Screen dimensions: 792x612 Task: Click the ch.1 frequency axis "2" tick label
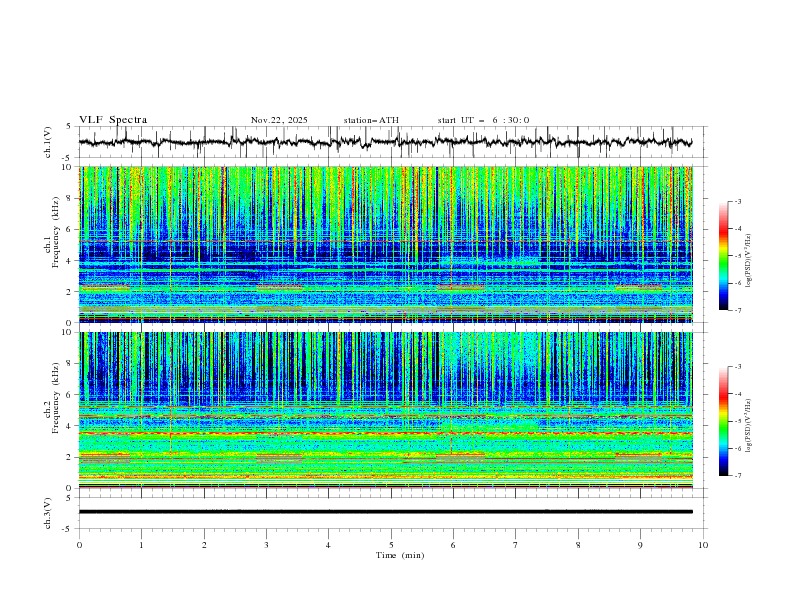pyautogui.click(x=71, y=292)
